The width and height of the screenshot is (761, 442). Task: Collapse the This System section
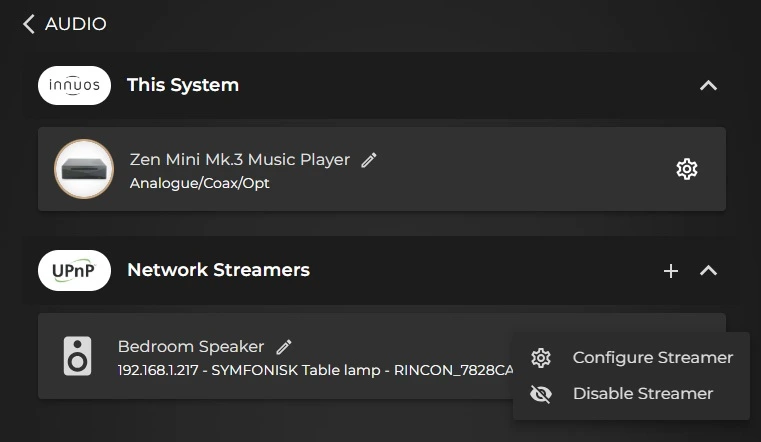[708, 86]
